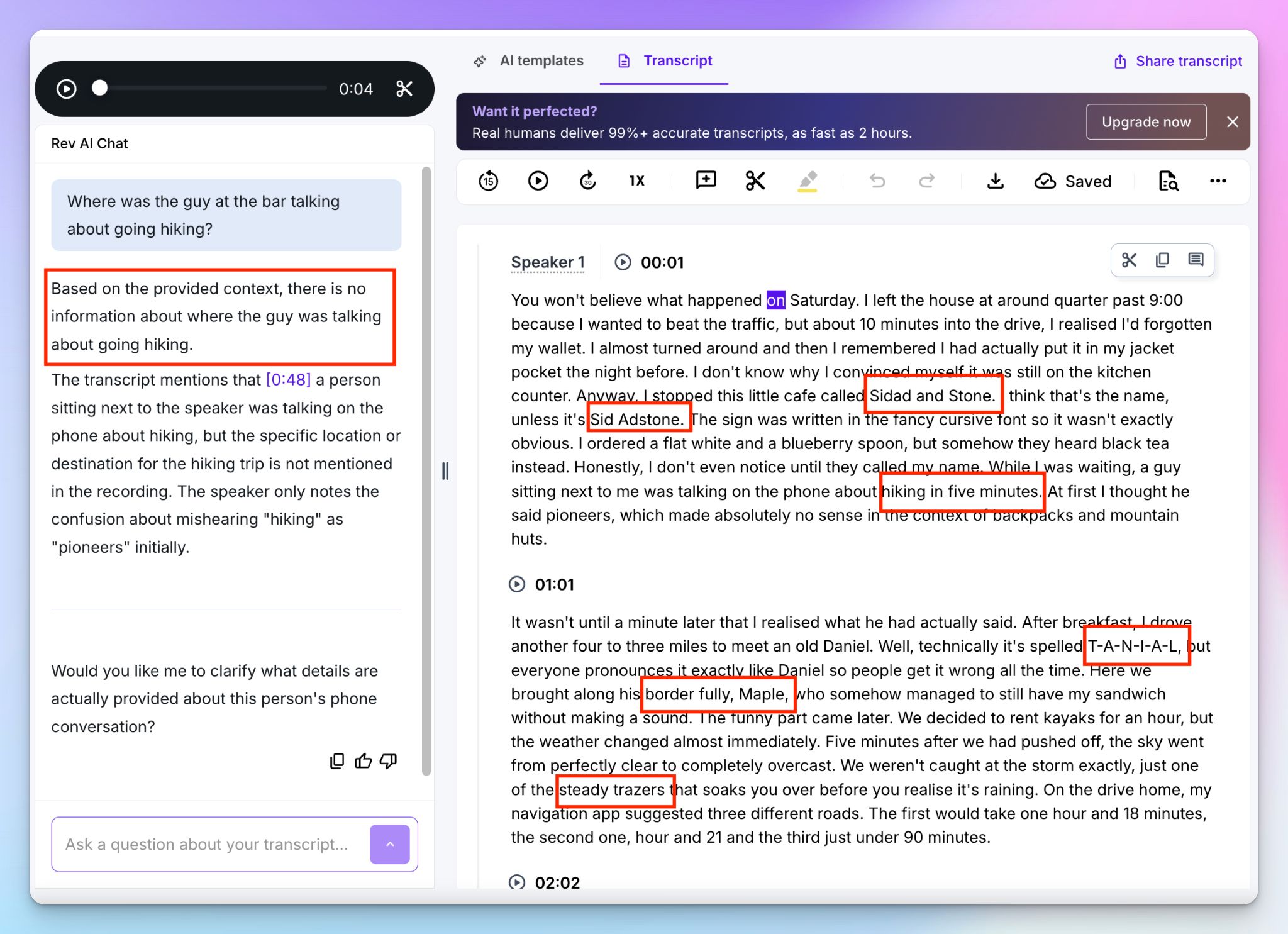The image size is (1288, 934).
Task: Copy the paragraph with copy icon
Action: pyautogui.click(x=1162, y=260)
